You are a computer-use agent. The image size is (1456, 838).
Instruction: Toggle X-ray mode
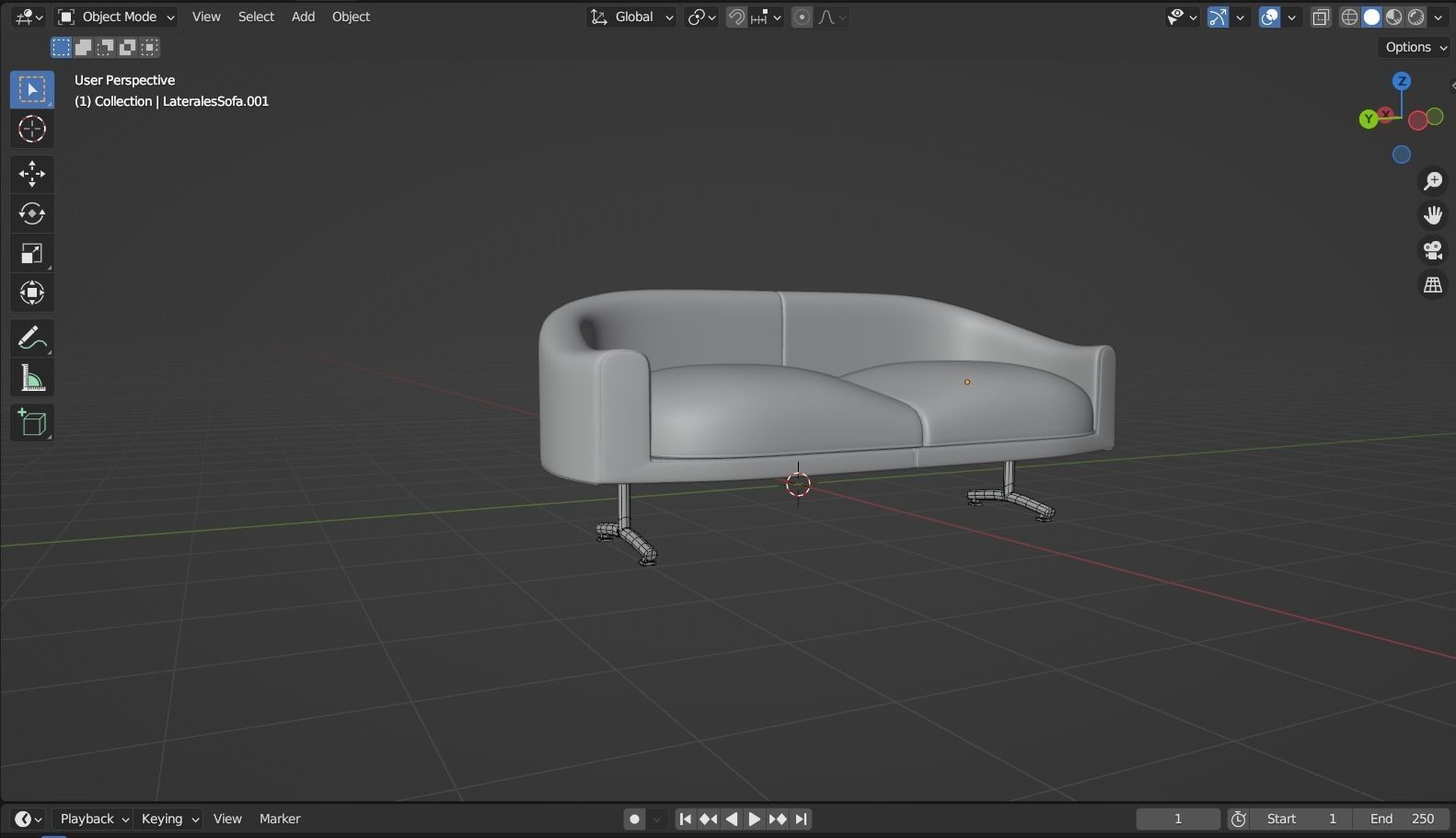point(1321,17)
